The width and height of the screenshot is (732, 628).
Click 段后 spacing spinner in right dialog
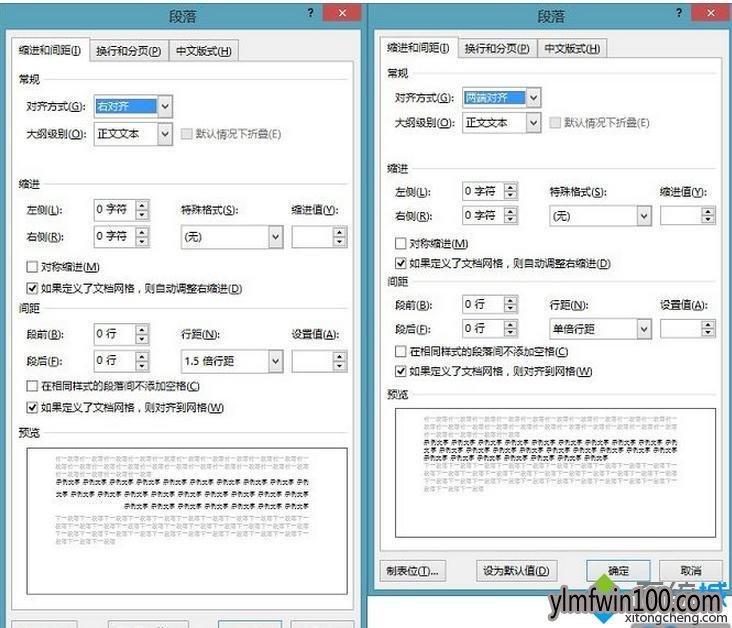[511, 329]
